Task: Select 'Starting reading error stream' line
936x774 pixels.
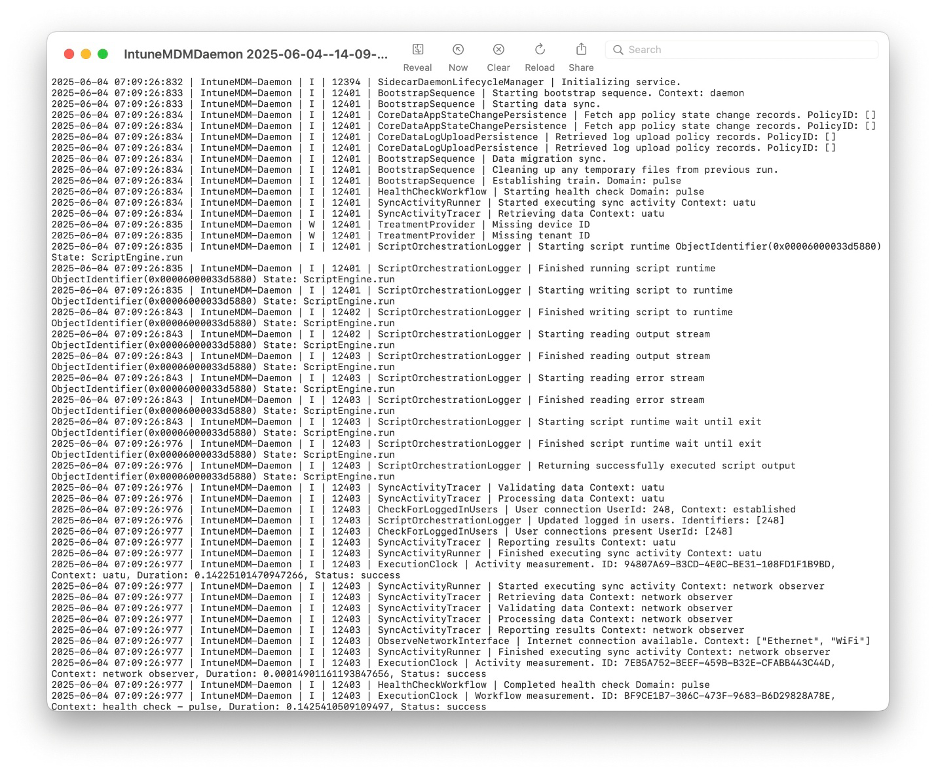Action: 378,384
